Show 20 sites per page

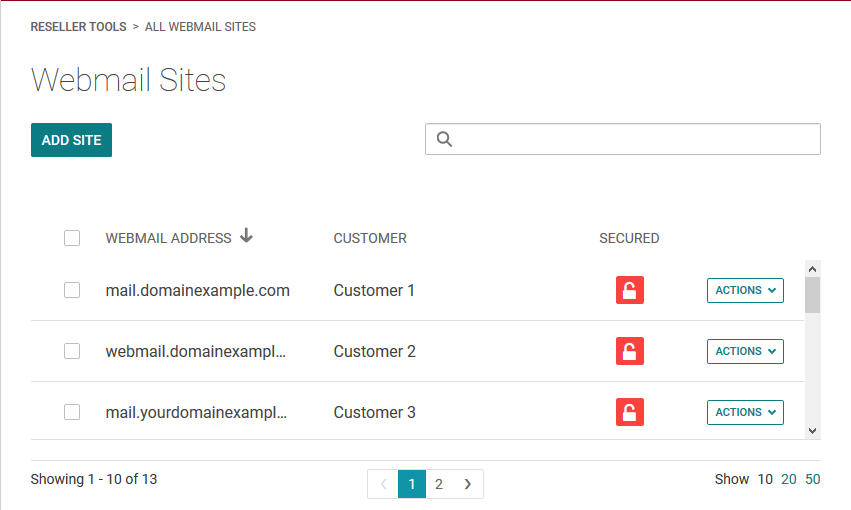coord(789,479)
